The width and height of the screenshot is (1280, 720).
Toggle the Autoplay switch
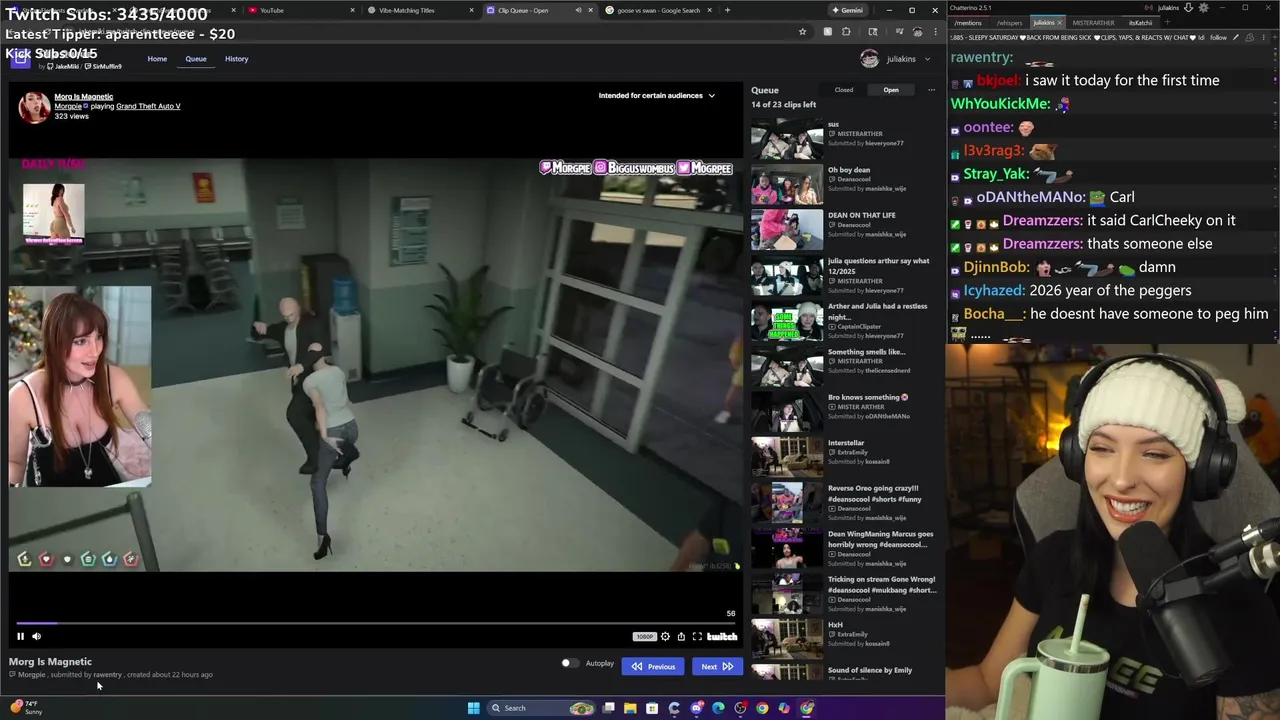pos(568,663)
